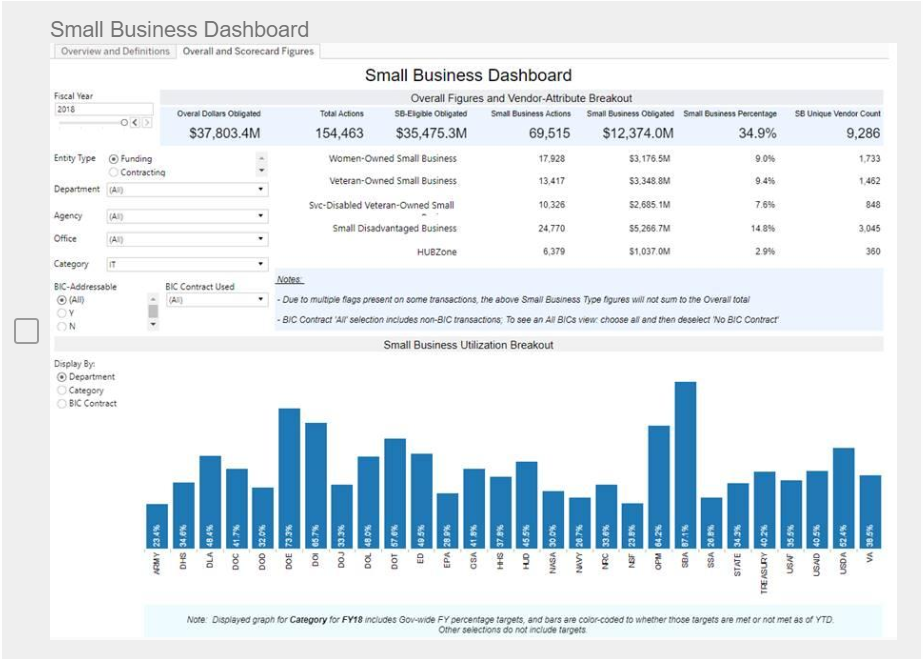Image resolution: width=923 pixels, height=659 pixels.
Task: Display chart by Category
Action: 62,390
